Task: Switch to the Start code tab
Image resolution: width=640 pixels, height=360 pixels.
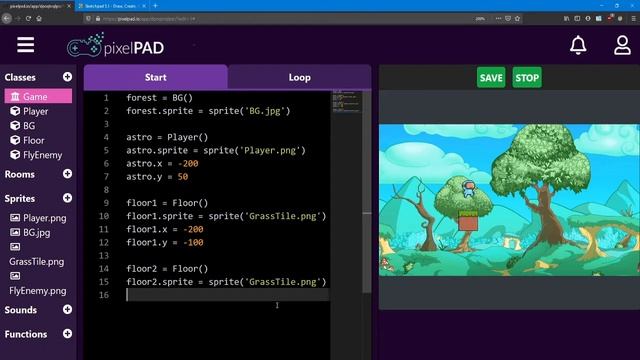Action: click(x=156, y=77)
